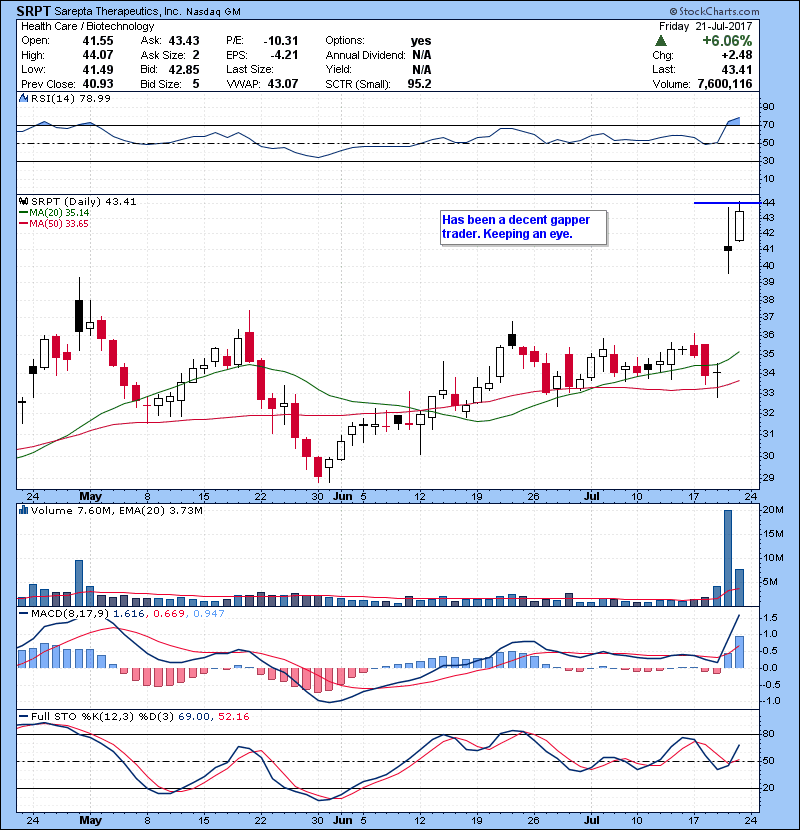Click the Options value yes
800x830 pixels.
tap(421, 41)
